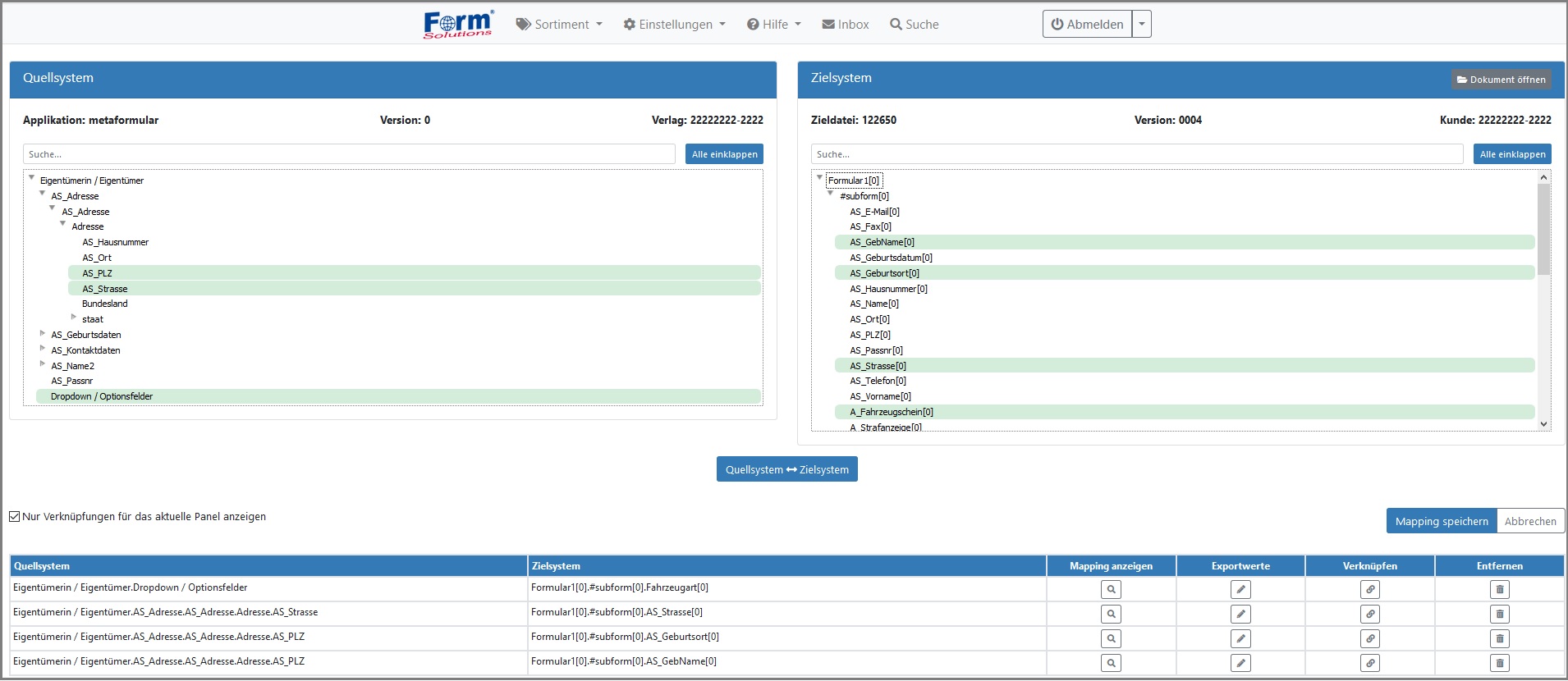The height and width of the screenshot is (681, 1568).
Task: Cancel with the Abbrechen button
Action: (1530, 521)
